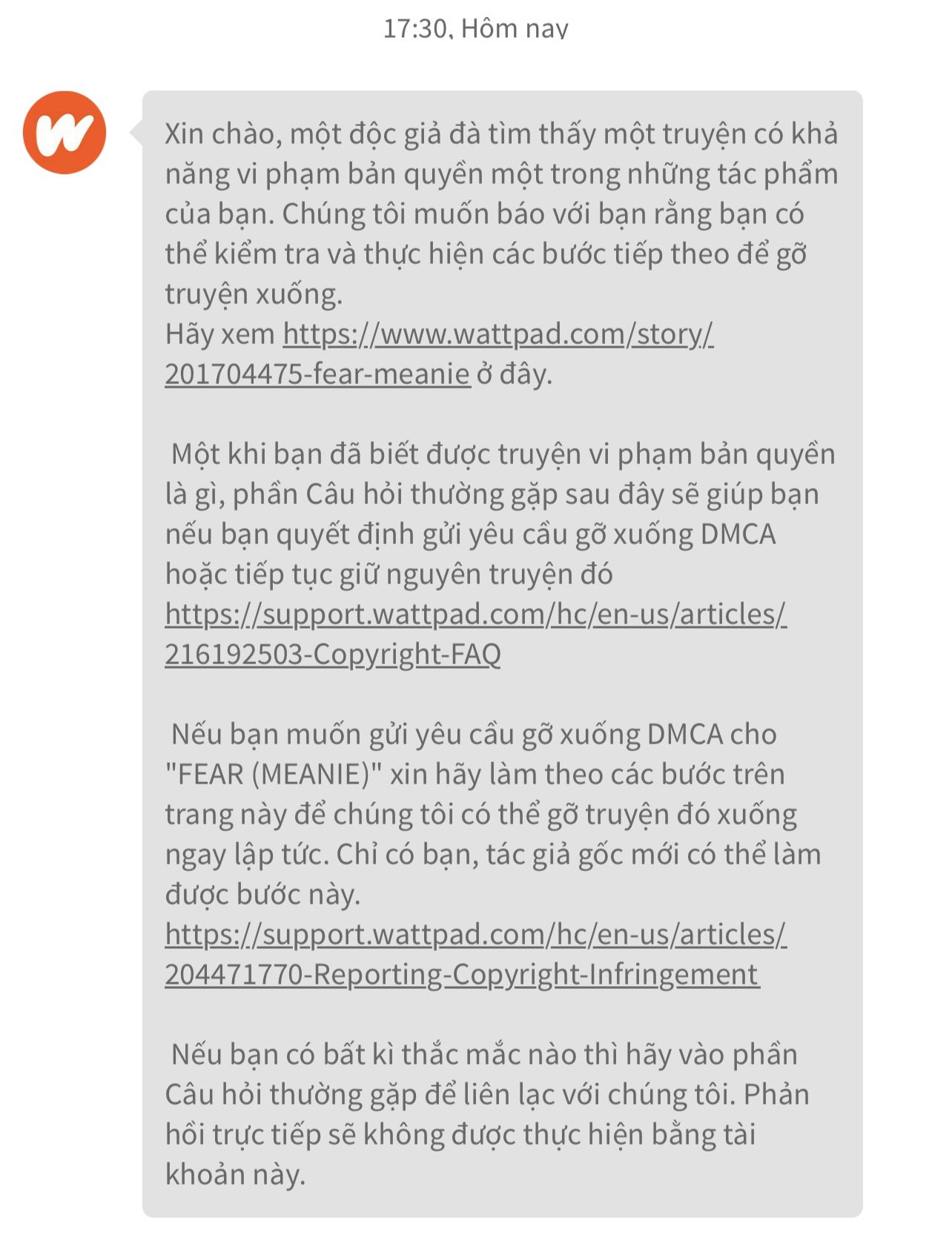The image size is (952, 1235).
Task: Open the Reporting-Copyright-Infringement article link
Action: (x=475, y=954)
